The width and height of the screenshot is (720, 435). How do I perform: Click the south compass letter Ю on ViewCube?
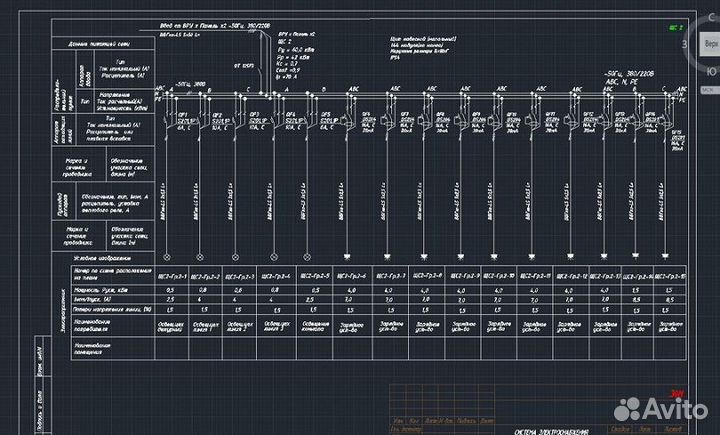711,72
